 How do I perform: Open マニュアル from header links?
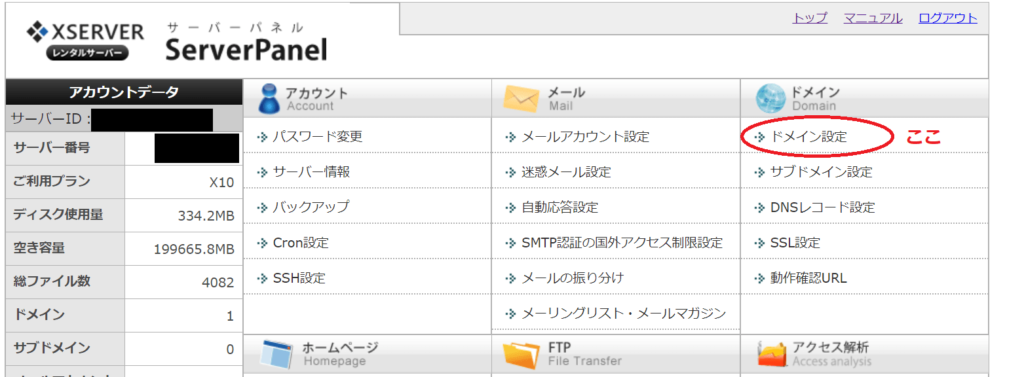(x=872, y=18)
